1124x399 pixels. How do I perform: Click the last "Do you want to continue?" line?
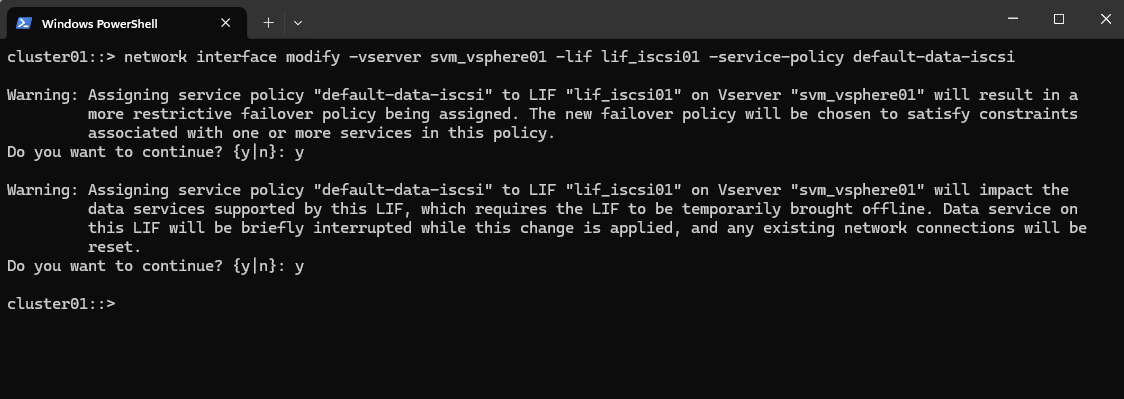click(x=156, y=266)
